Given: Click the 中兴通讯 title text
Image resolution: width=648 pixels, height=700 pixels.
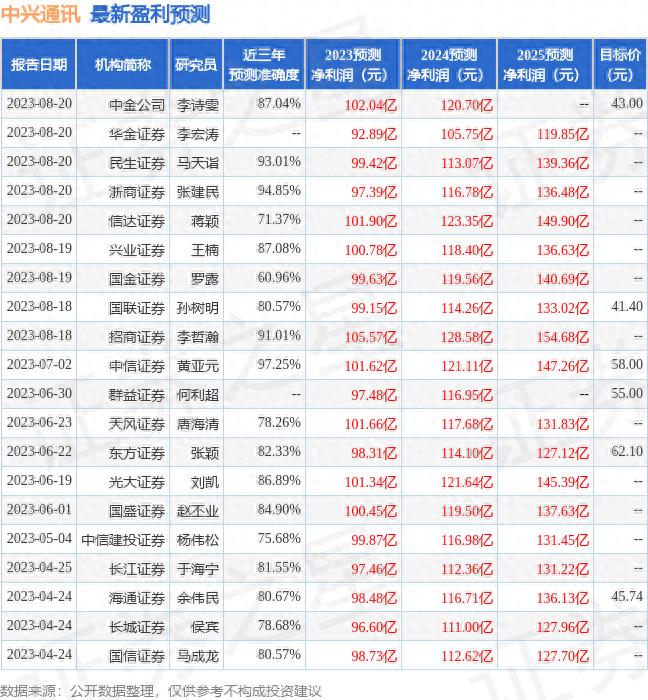Looking at the screenshot, I should (40, 15).
